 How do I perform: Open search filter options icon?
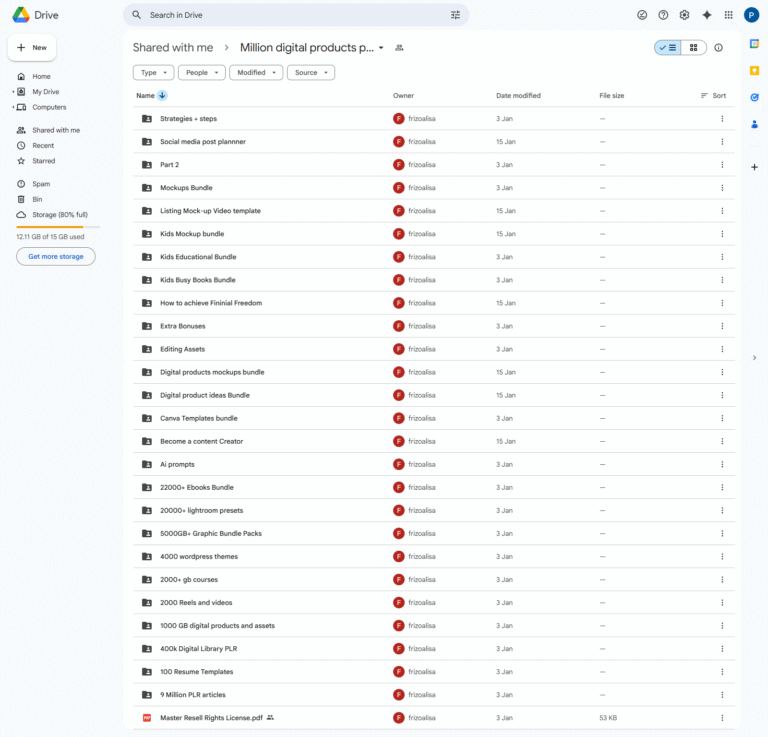(x=456, y=15)
